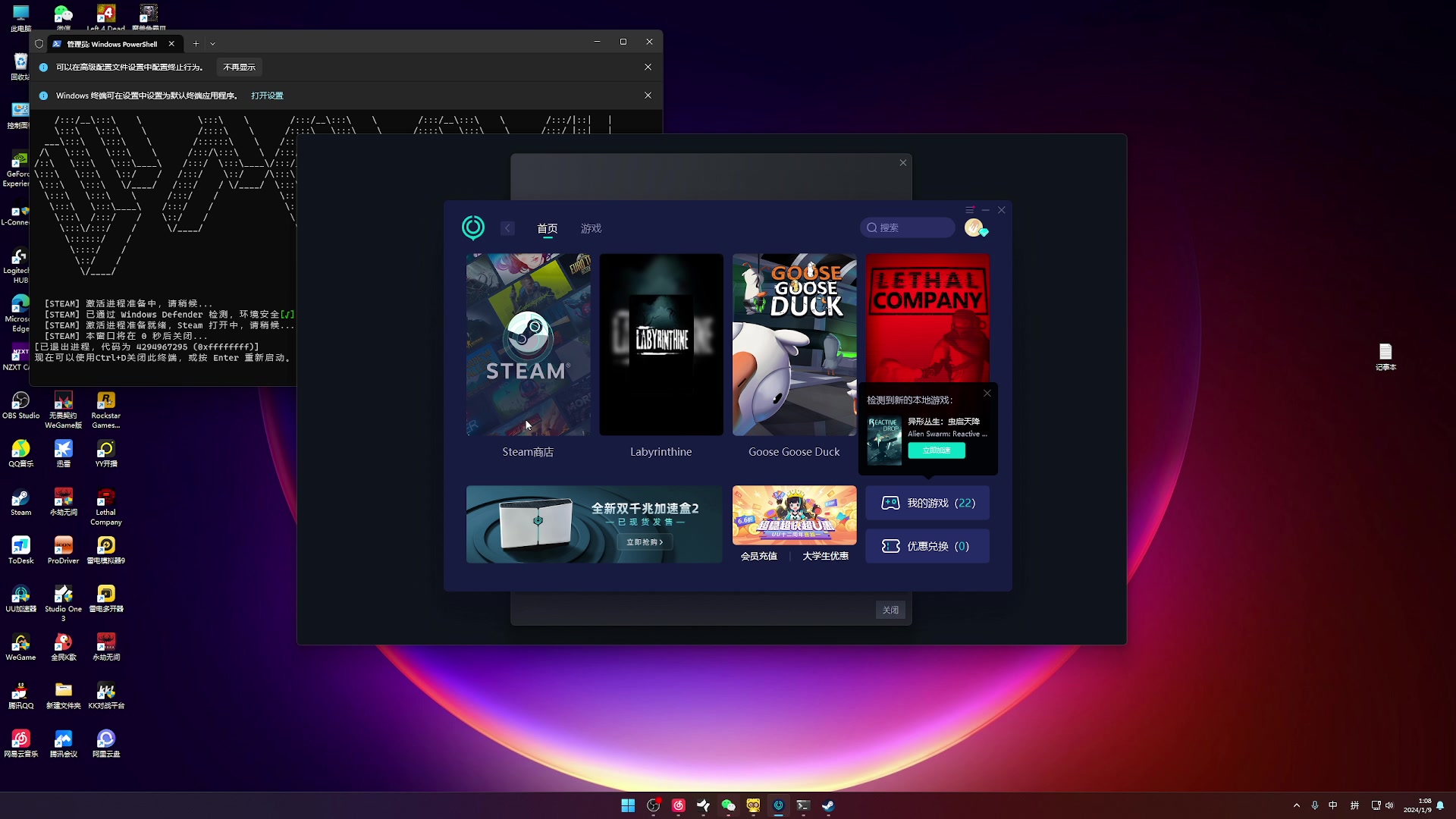
Task: Open Steam from the taskbar
Action: click(x=828, y=805)
